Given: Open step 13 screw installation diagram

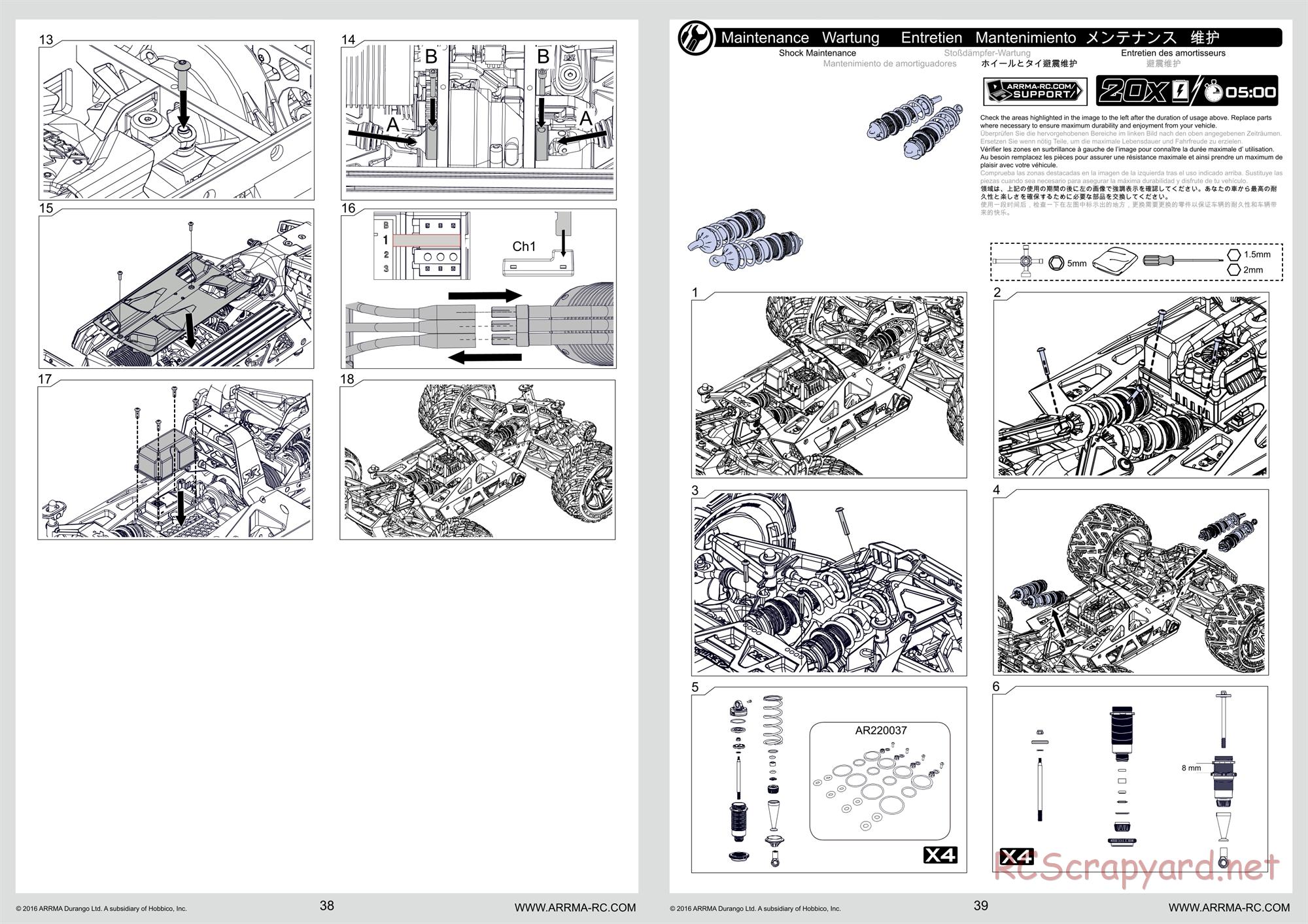Looking at the screenshot, I should [176, 120].
